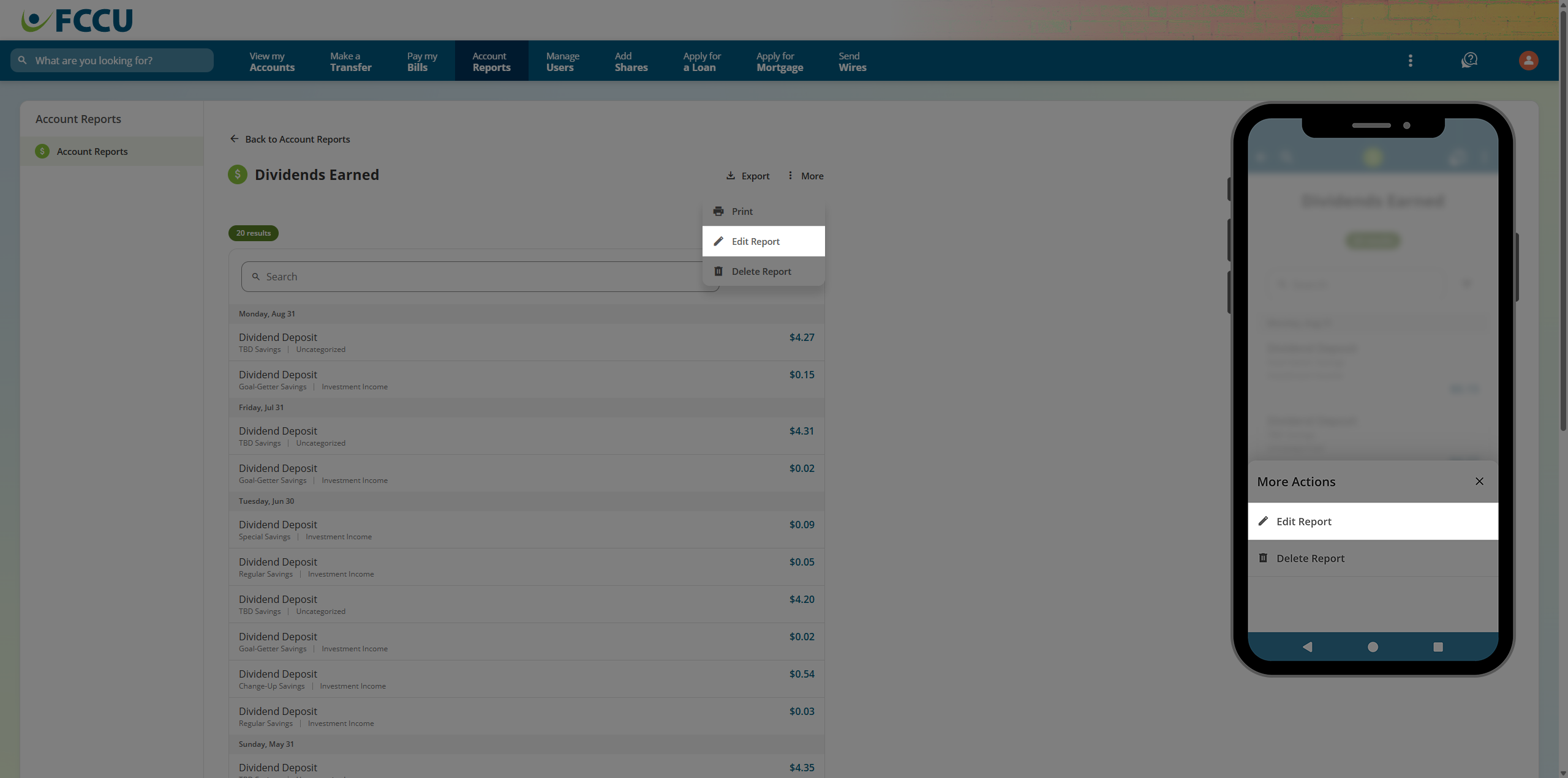Tap Delete Report in More Actions sheet
This screenshot has height=778, width=1568.
(1373, 558)
